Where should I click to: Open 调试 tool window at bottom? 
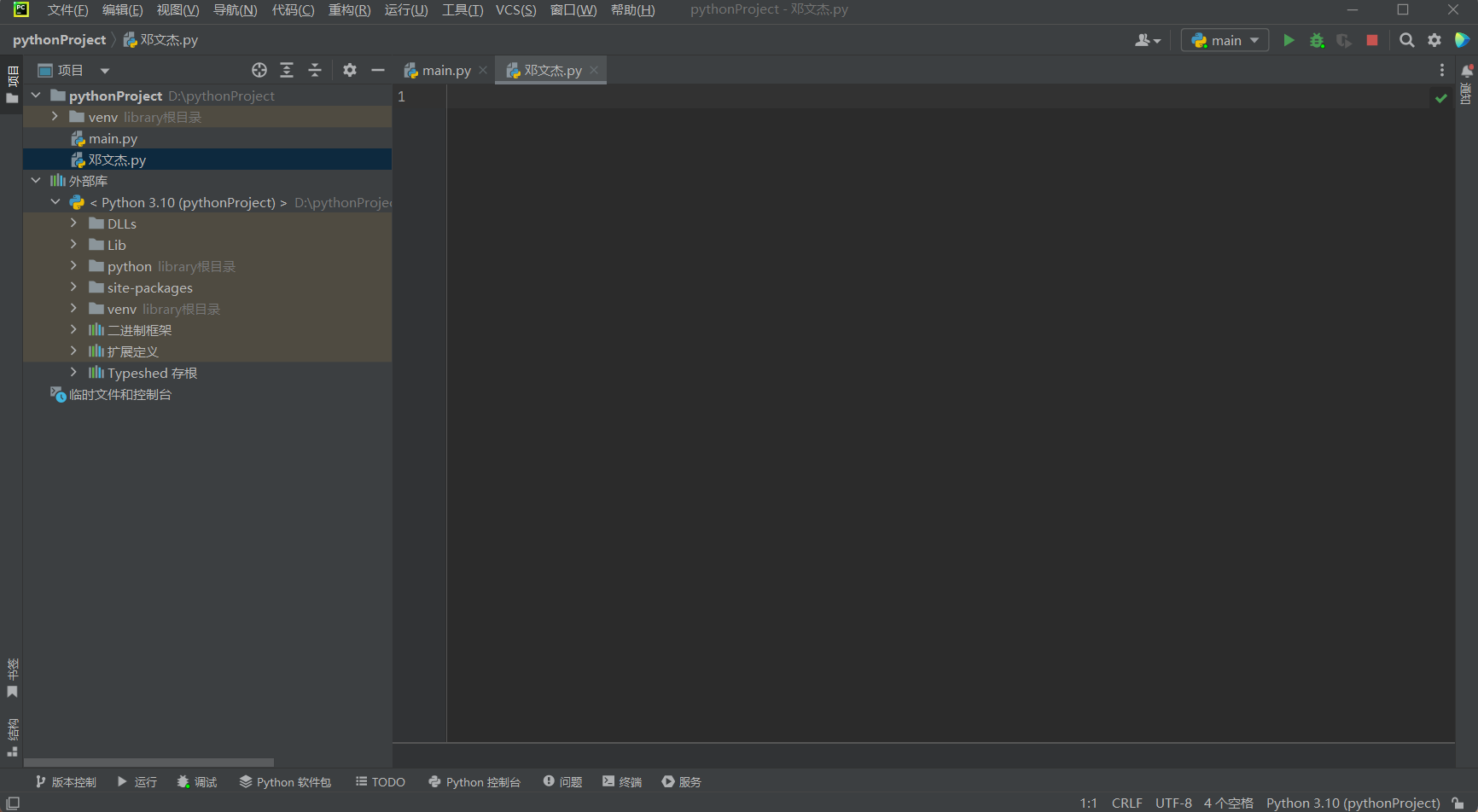click(x=197, y=782)
